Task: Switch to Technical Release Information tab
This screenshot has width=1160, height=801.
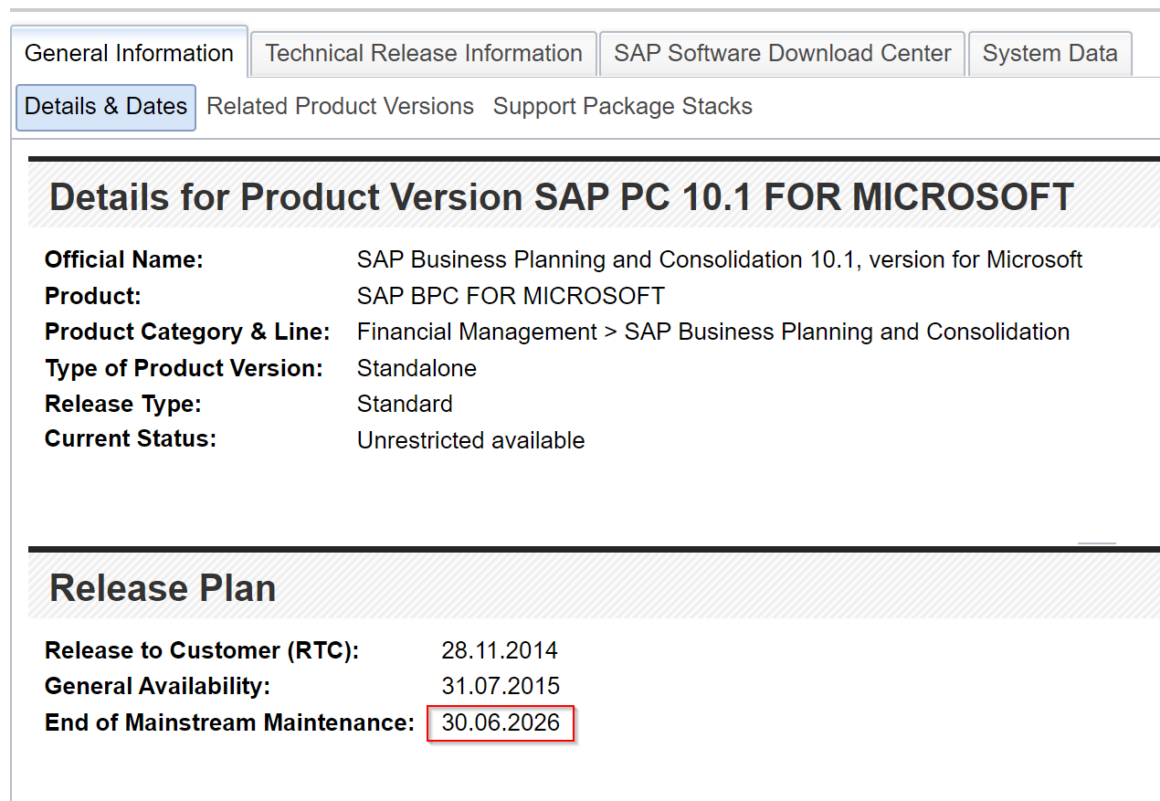Action: (x=423, y=54)
